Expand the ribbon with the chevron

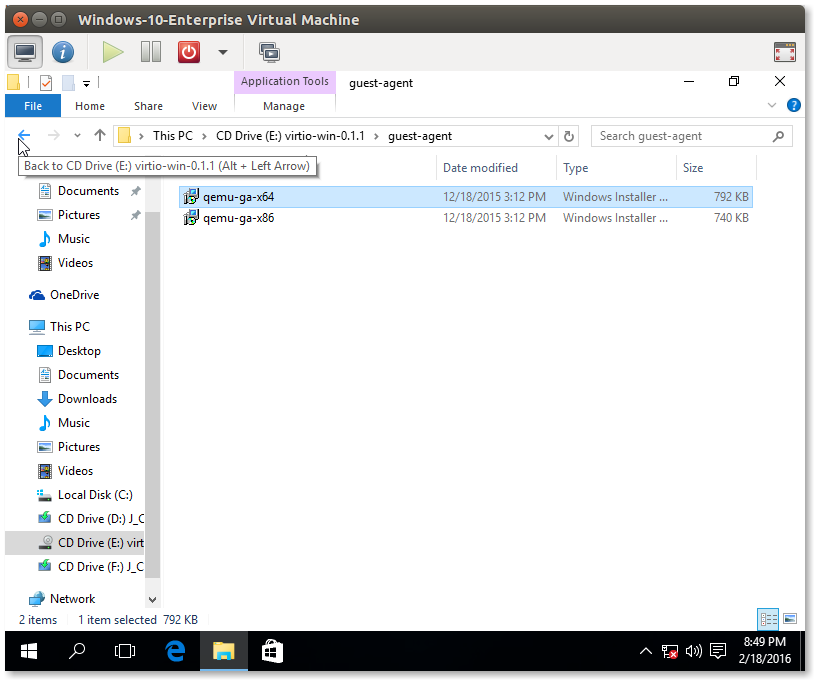pos(771,105)
